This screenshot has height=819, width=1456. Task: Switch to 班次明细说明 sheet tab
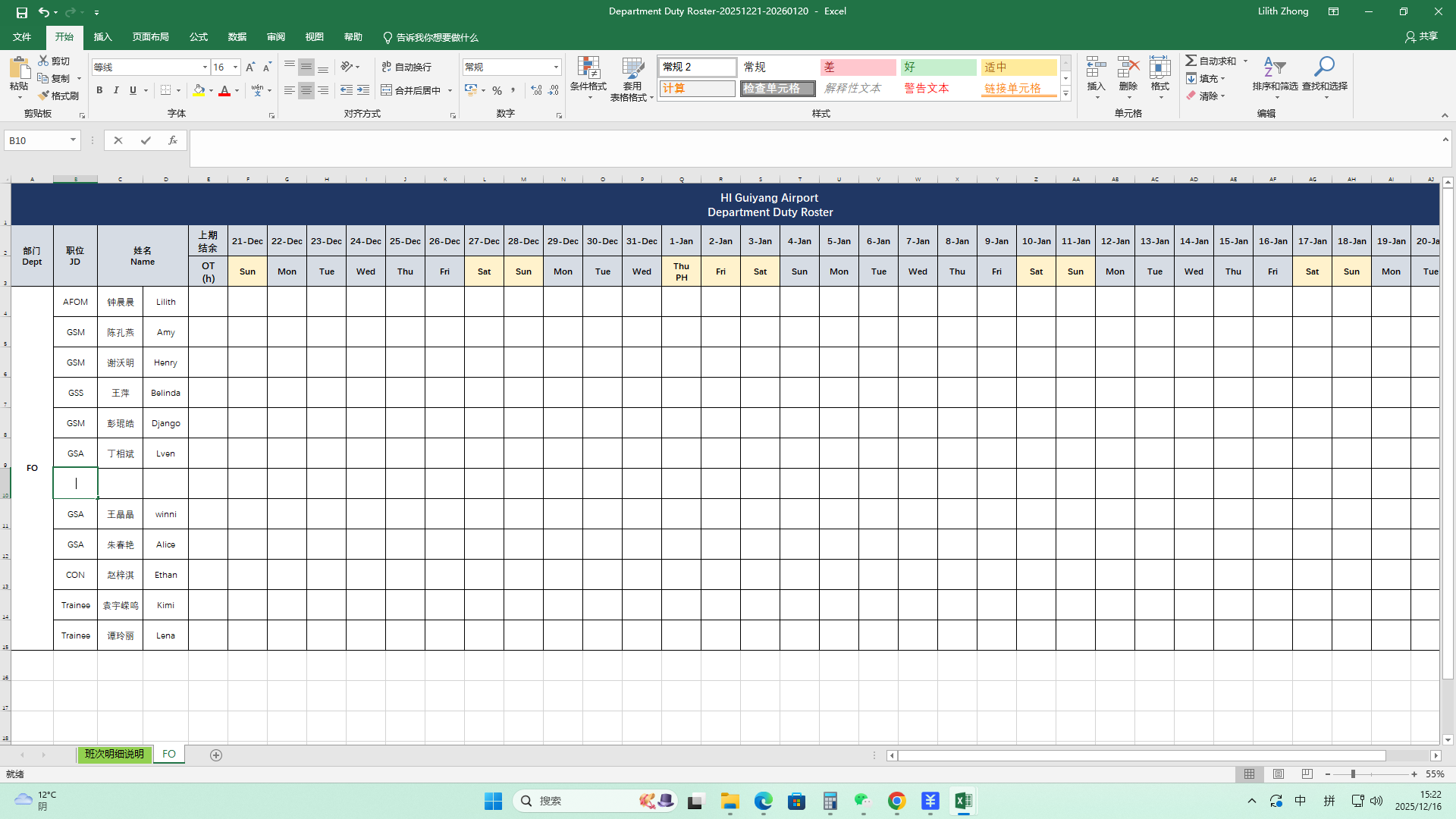pyautogui.click(x=114, y=755)
